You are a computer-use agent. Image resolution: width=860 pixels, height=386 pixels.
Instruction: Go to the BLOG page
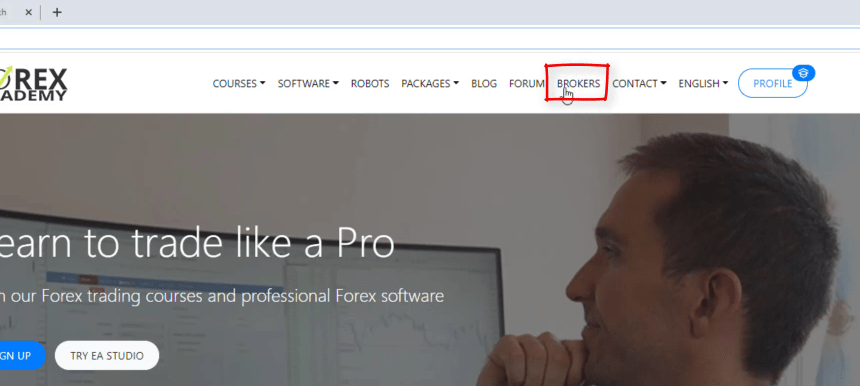click(484, 83)
